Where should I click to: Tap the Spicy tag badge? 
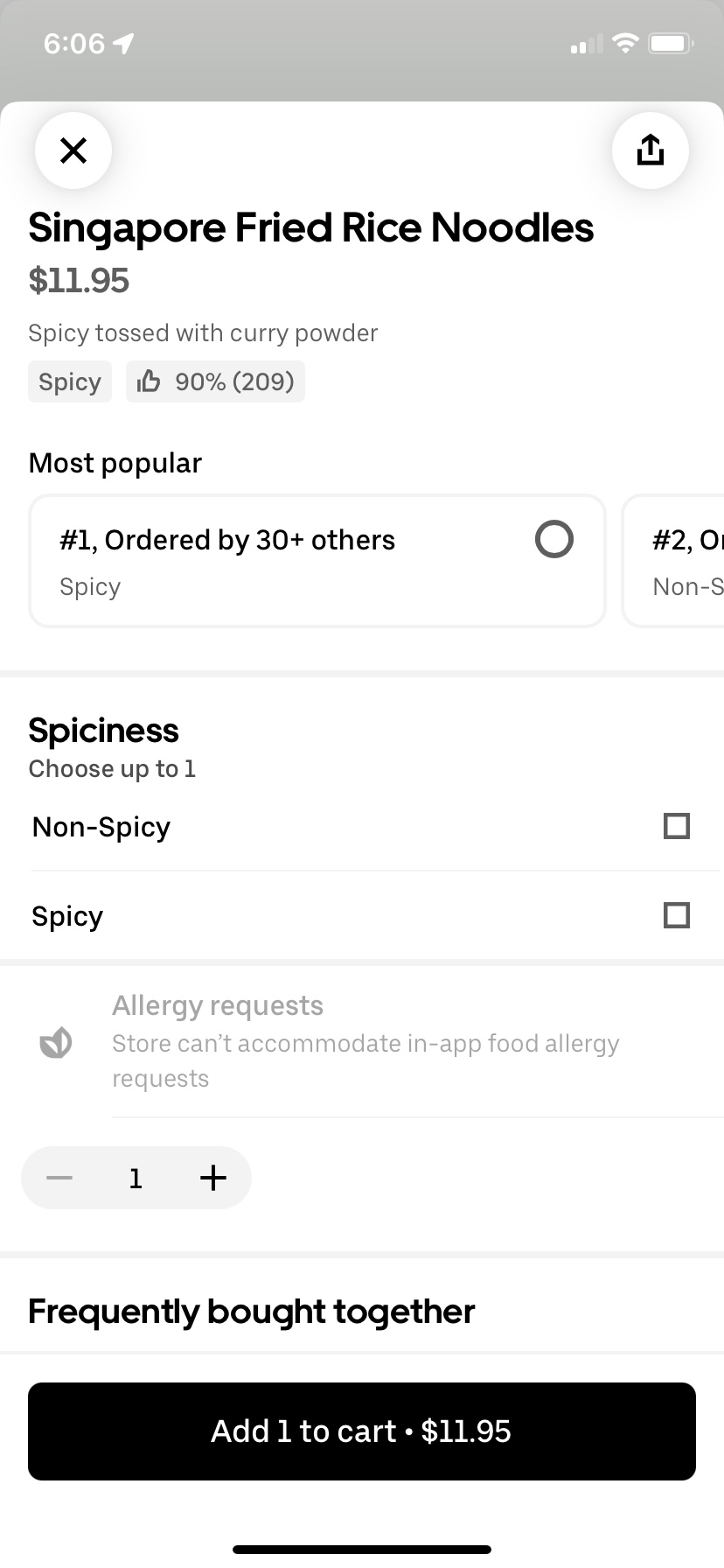pyautogui.click(x=70, y=381)
